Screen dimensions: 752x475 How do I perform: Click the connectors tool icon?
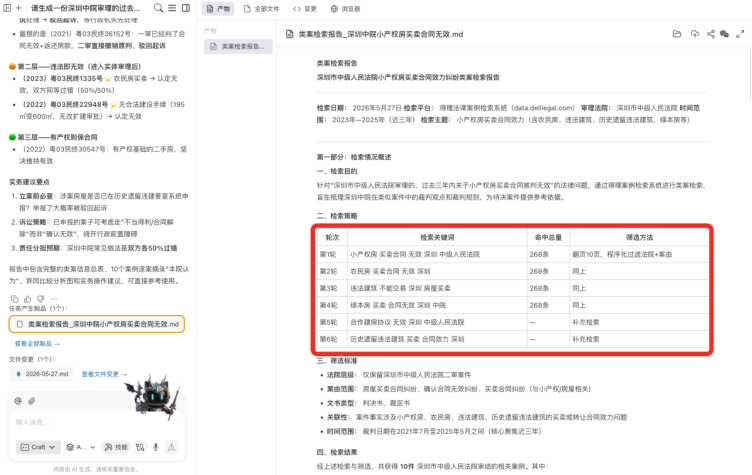click(140, 447)
